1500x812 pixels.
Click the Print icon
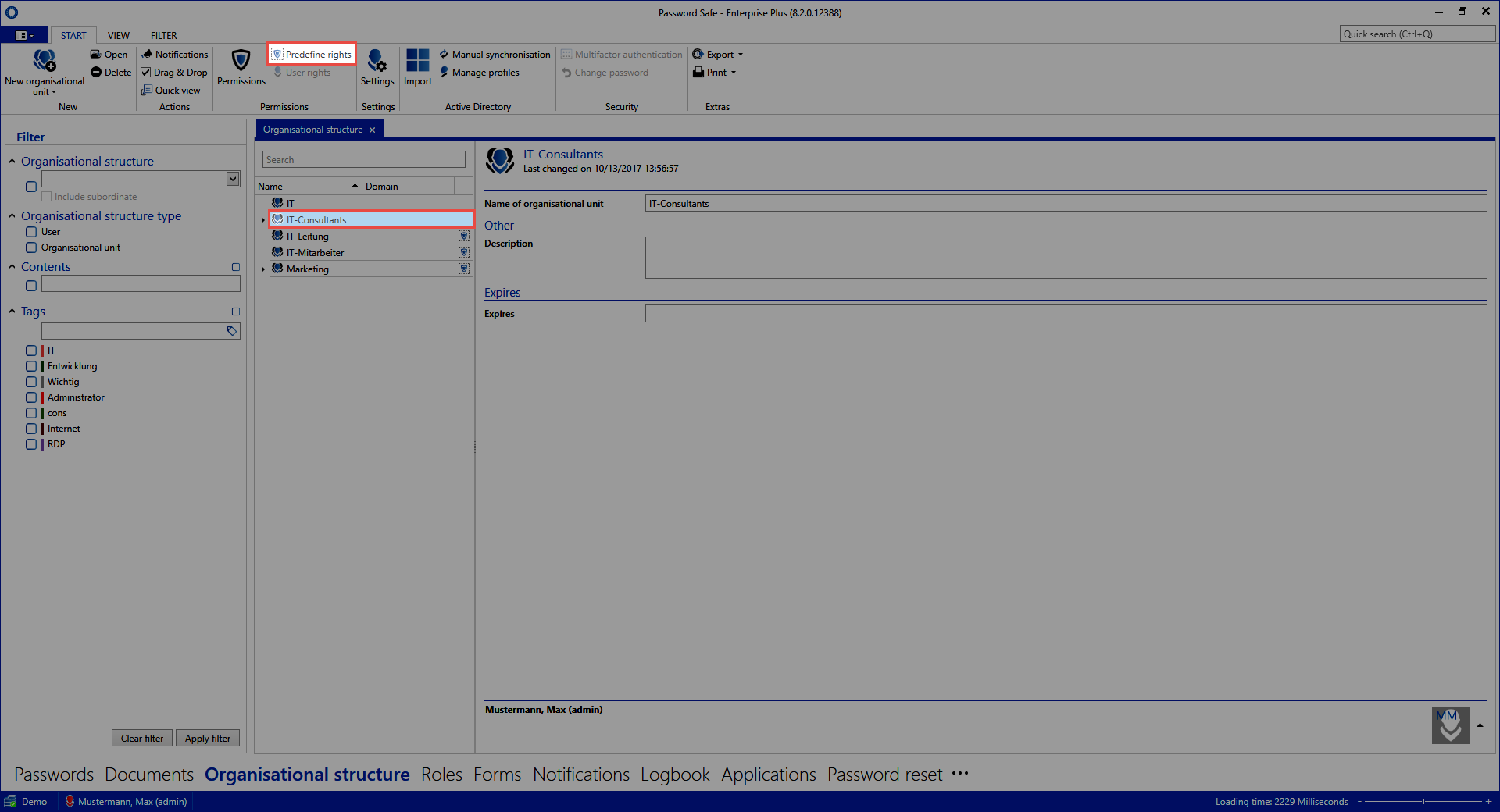click(x=698, y=73)
